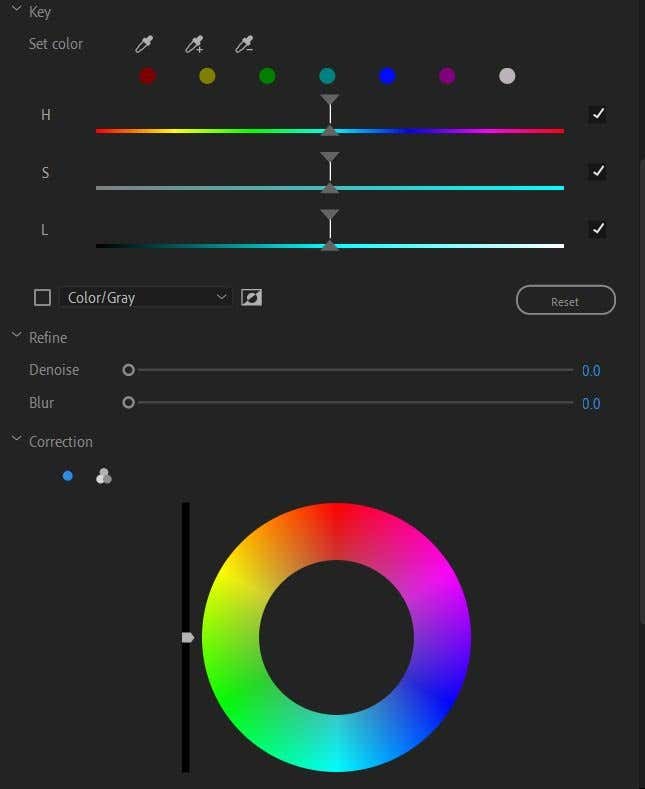645x789 pixels.
Task: Select the Set color eyedropper tool
Action: pyautogui.click(x=145, y=44)
